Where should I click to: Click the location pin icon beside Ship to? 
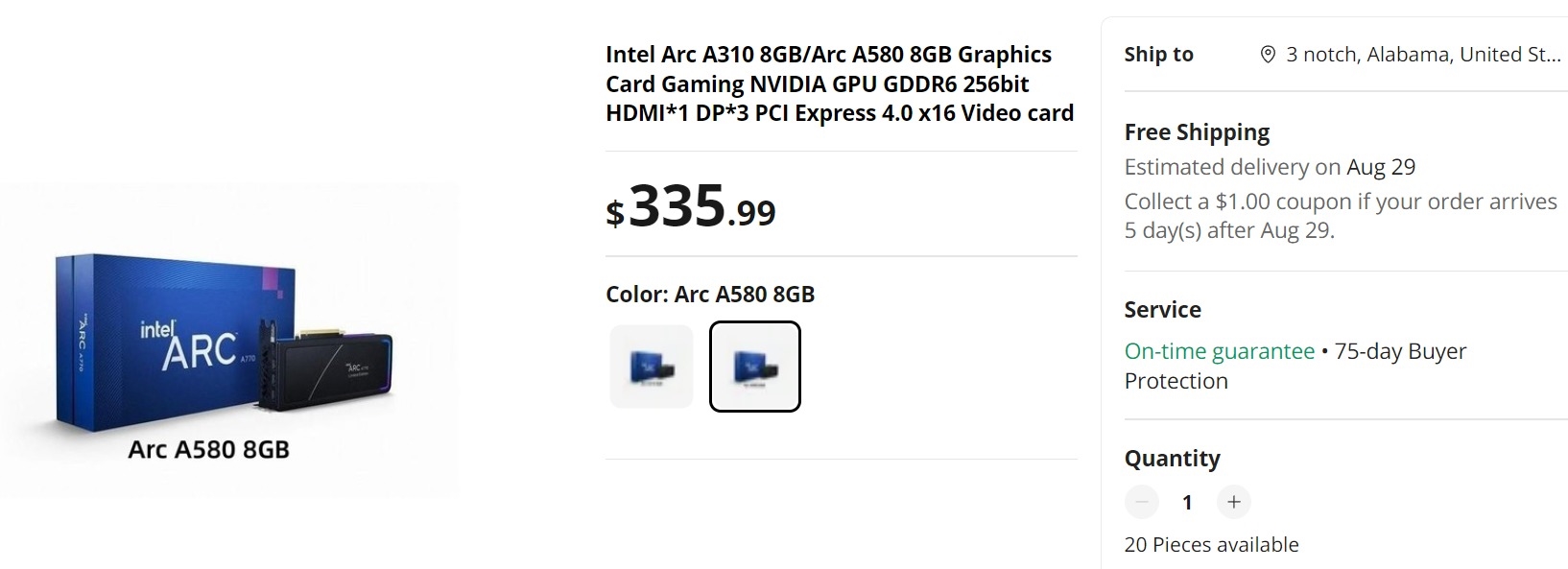1268,55
